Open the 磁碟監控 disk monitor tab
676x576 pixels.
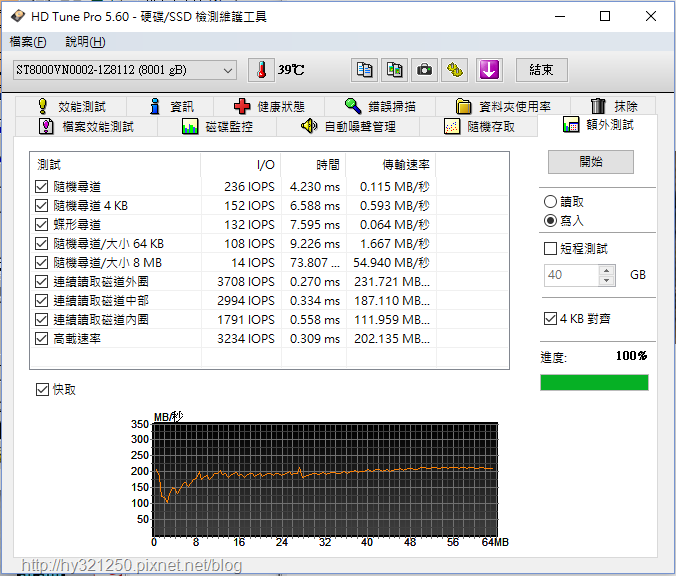(x=217, y=127)
